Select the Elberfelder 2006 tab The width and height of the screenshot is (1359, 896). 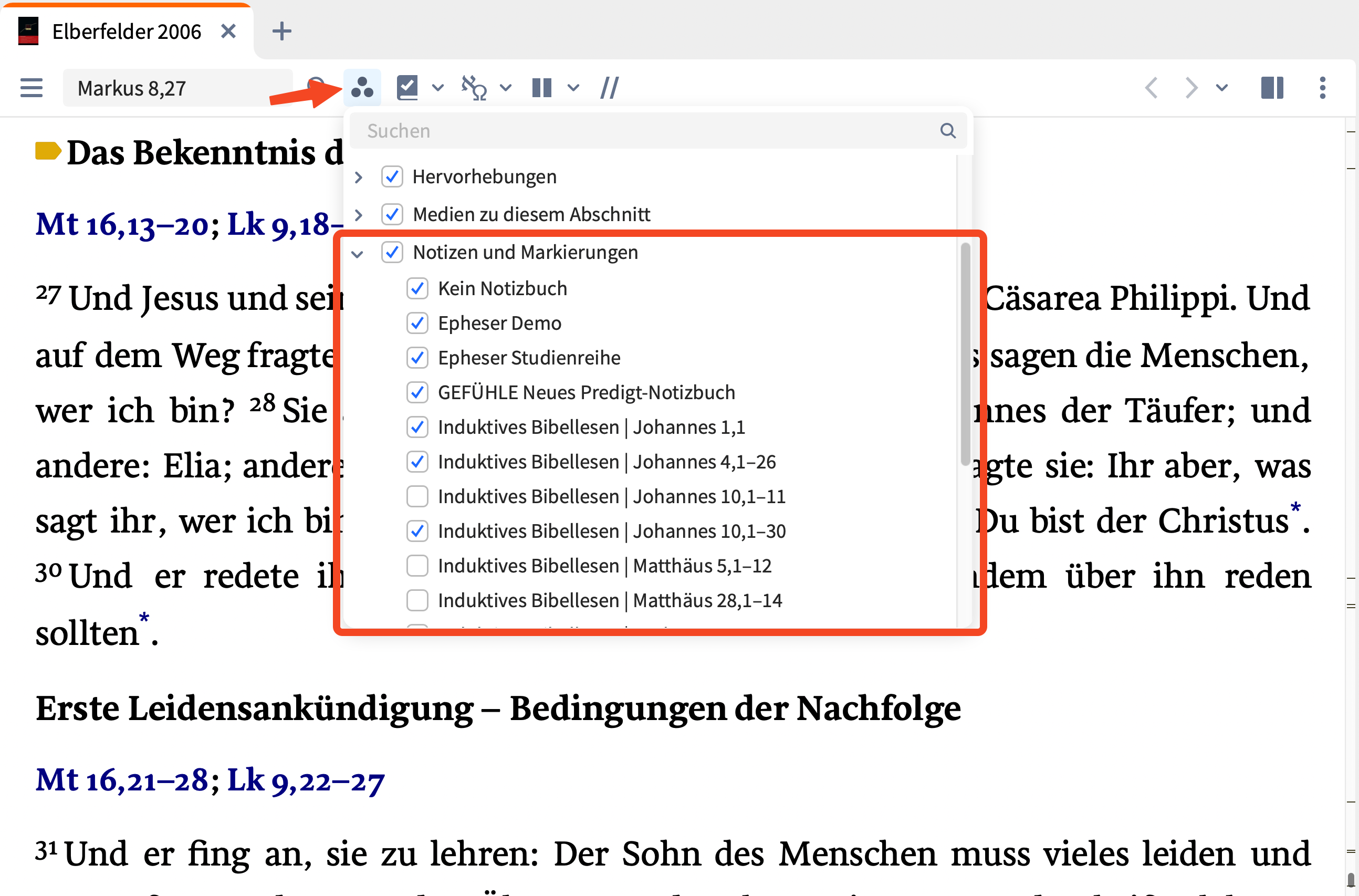coord(126,32)
